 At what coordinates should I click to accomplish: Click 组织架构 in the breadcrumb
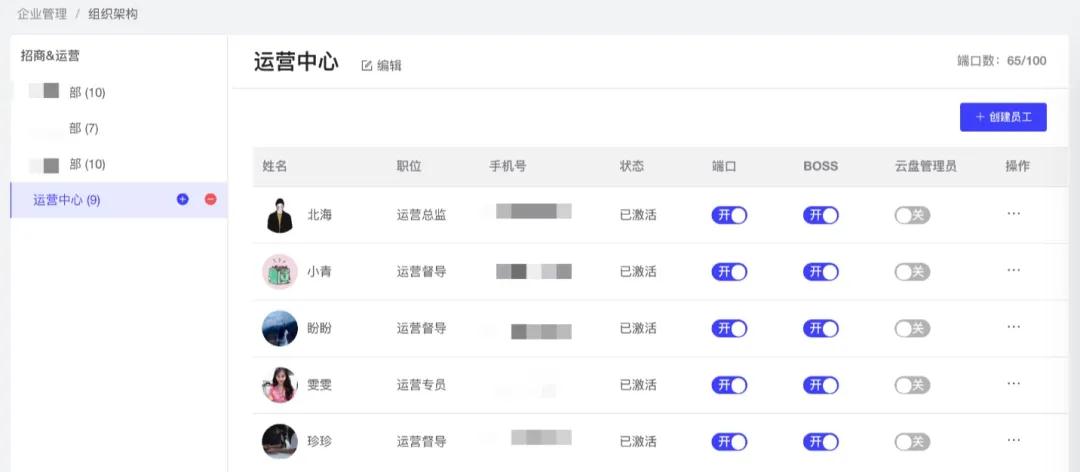[x=113, y=14]
